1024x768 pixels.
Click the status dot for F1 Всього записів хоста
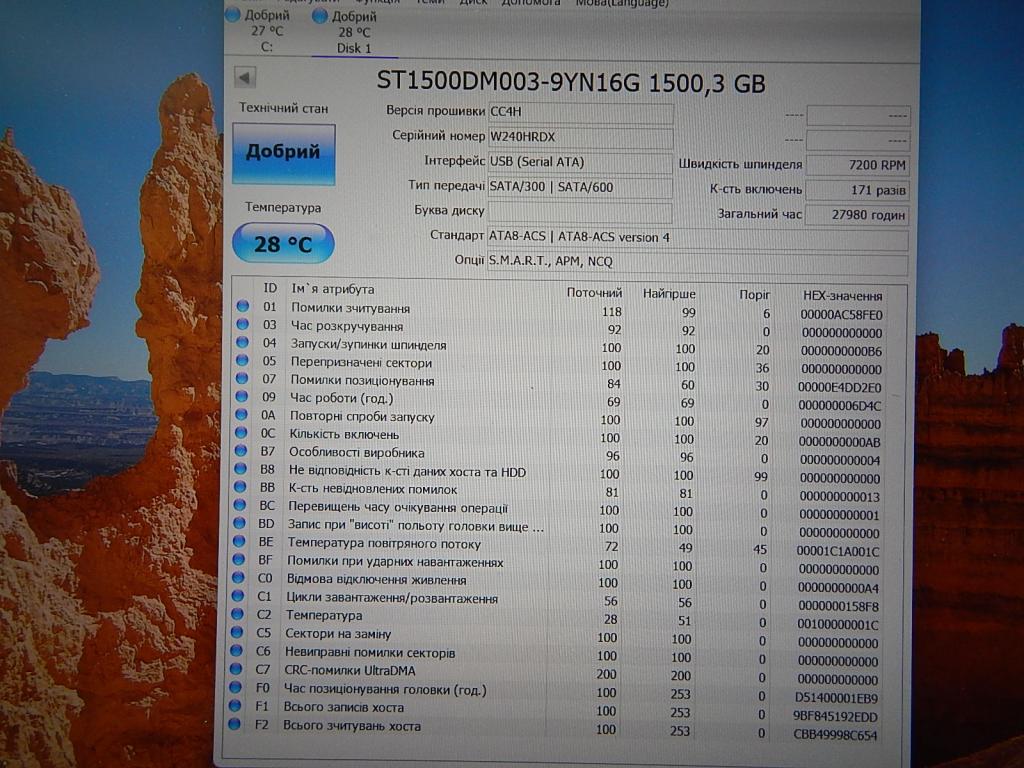pos(235,705)
